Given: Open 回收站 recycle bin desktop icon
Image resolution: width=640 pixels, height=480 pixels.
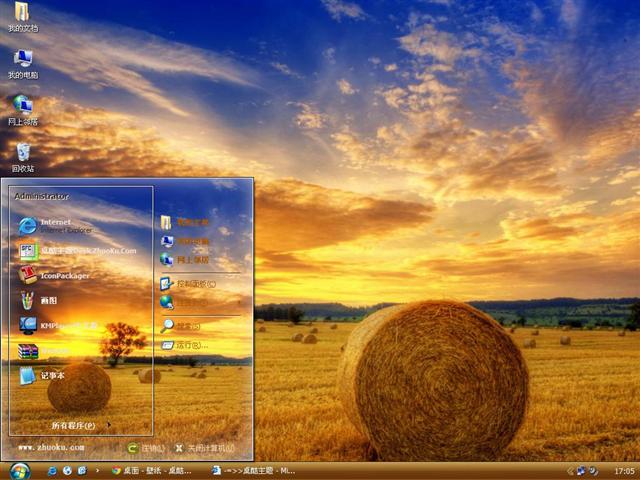Looking at the screenshot, I should click(23, 158).
